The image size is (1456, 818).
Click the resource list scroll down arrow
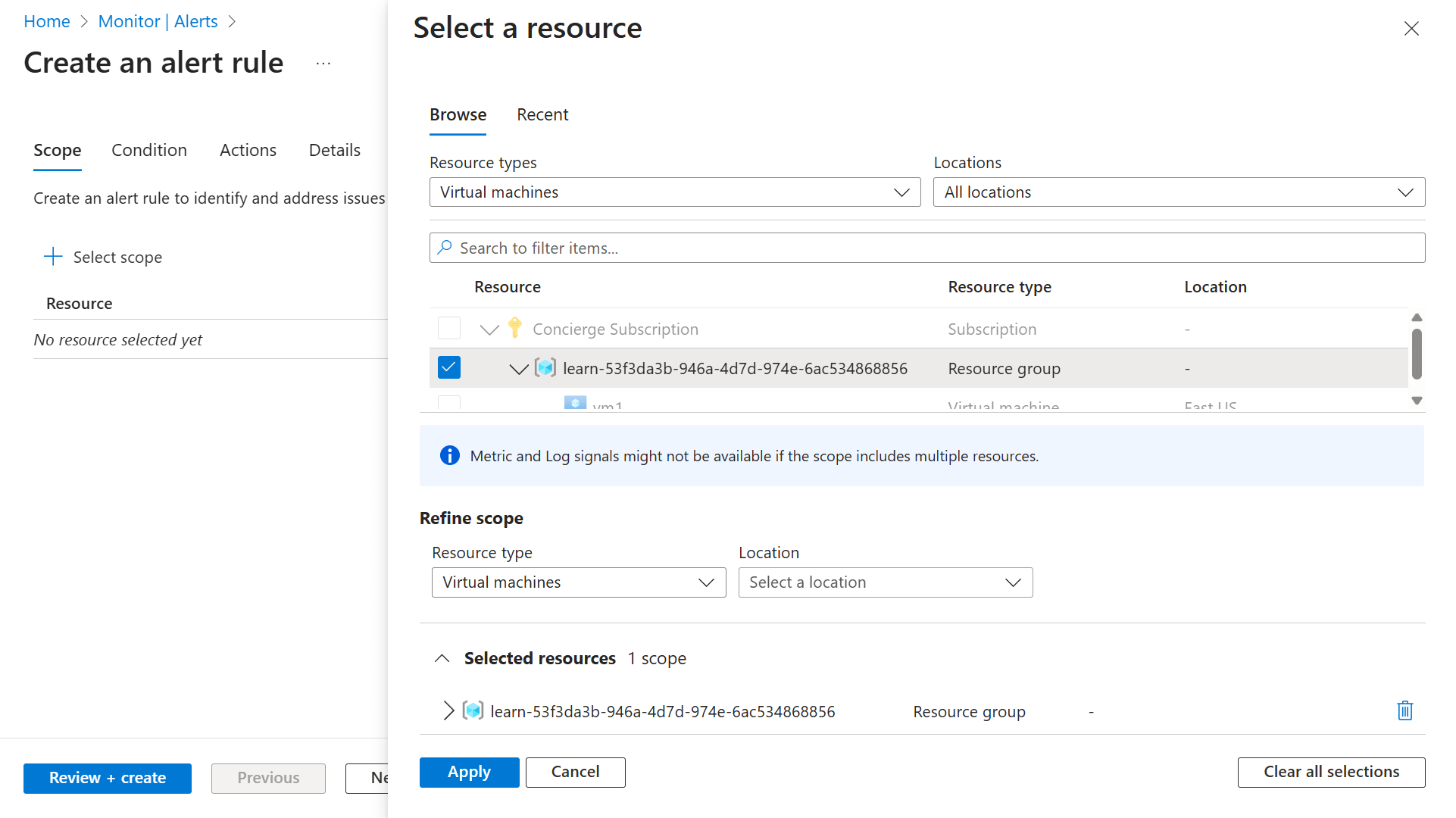click(1417, 401)
